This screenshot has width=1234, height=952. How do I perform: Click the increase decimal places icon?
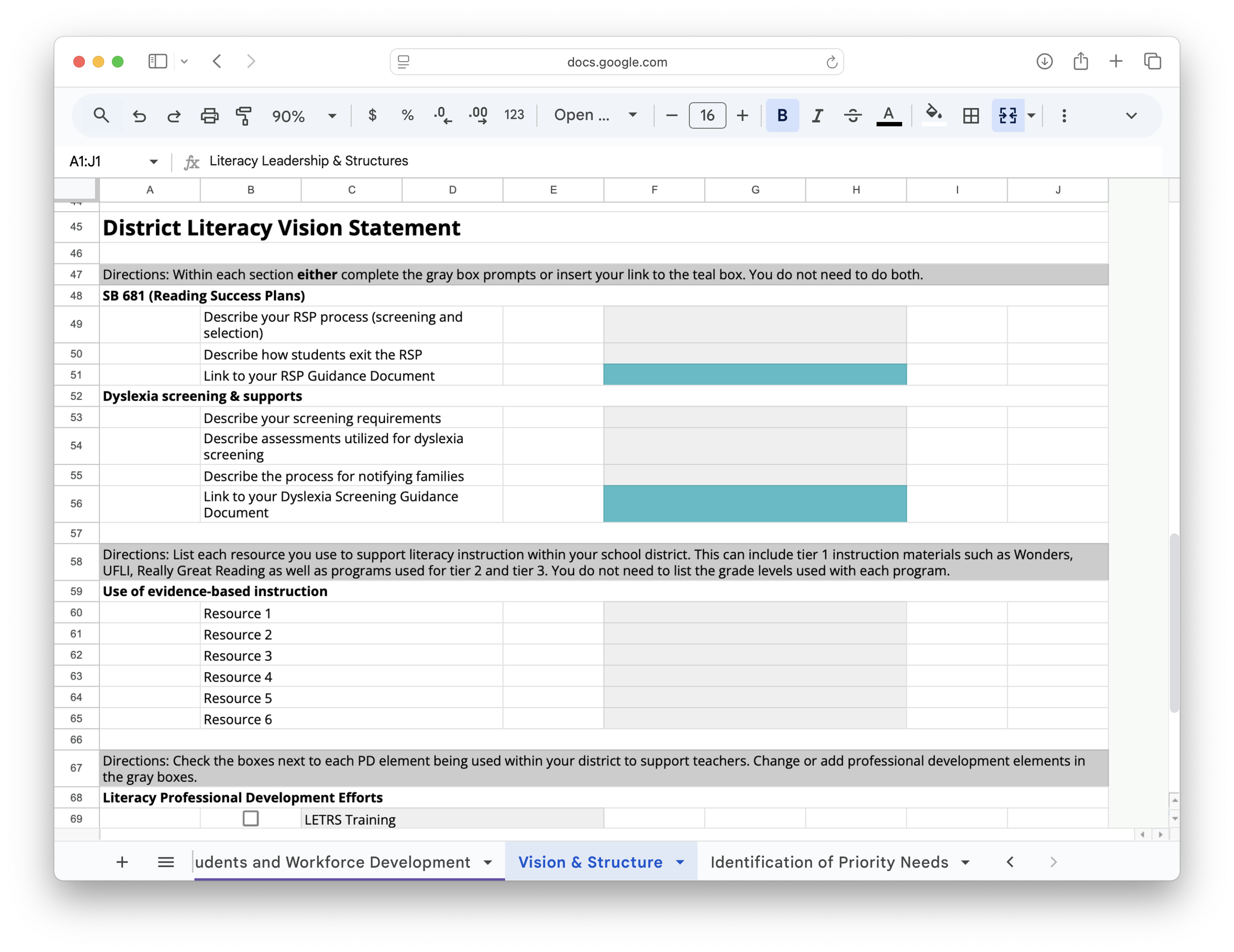coord(478,116)
